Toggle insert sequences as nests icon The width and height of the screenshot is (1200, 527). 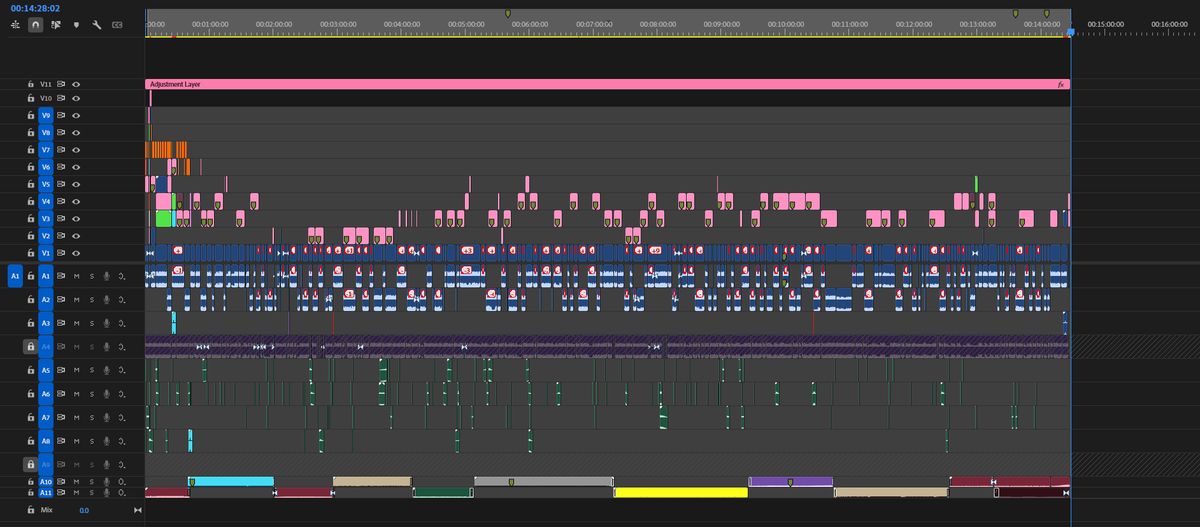pyautogui.click(x=15, y=24)
